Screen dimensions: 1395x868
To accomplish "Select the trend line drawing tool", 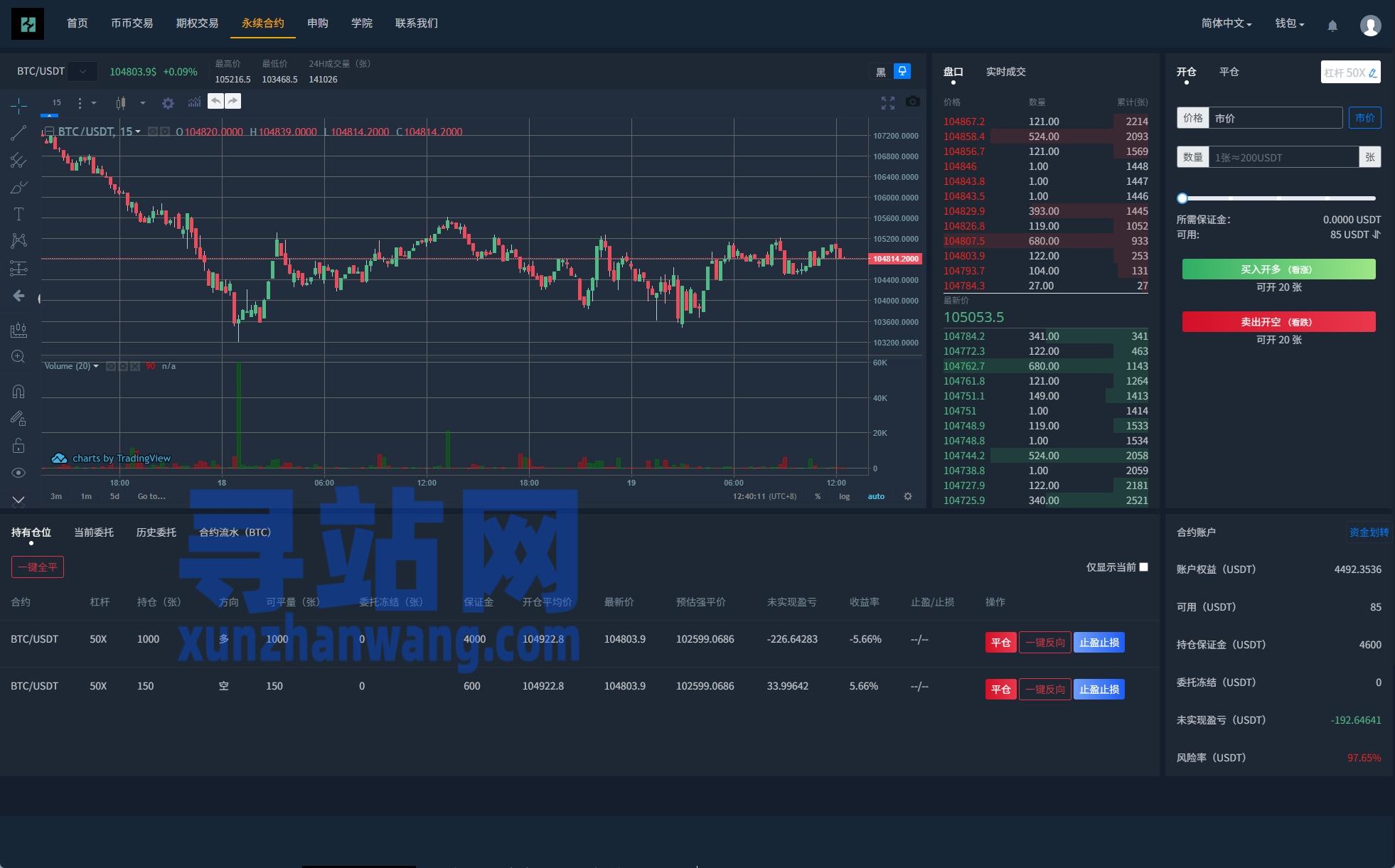I will point(18,133).
